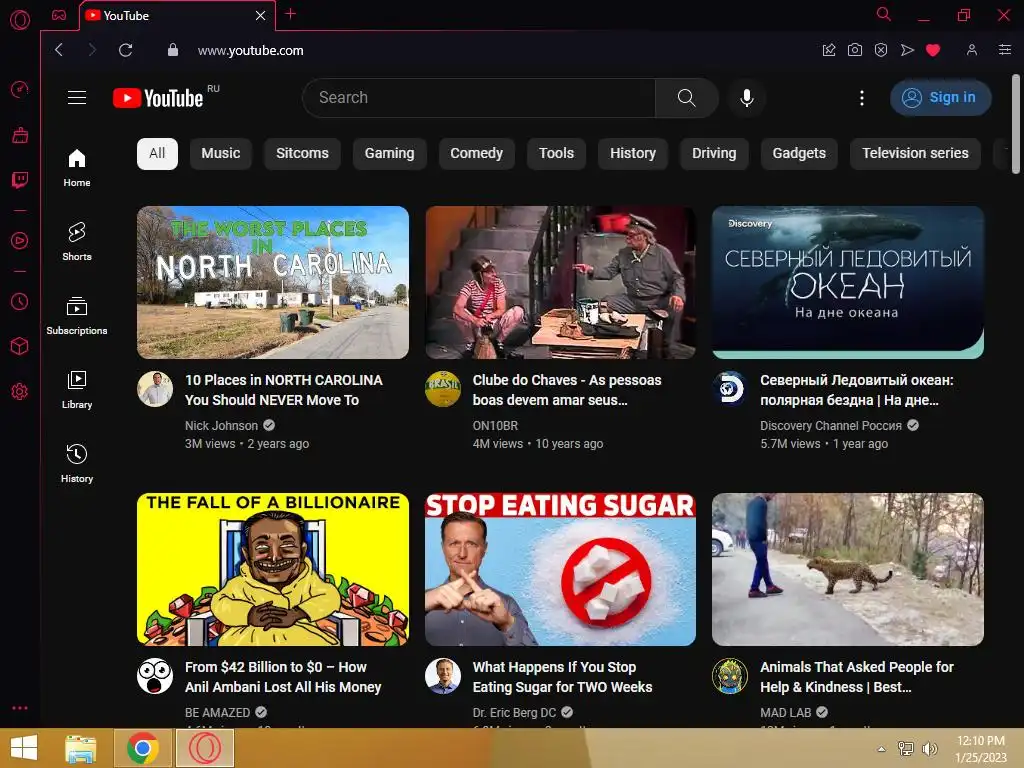This screenshot has height=768, width=1024.
Task: Open the Discovery Arctic Ocean video thumbnail
Action: 848,282
